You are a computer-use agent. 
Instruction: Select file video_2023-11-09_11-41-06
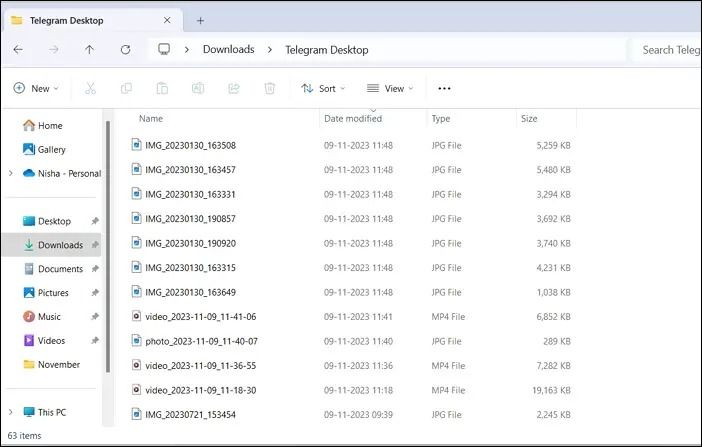pyautogui.click(x=200, y=316)
